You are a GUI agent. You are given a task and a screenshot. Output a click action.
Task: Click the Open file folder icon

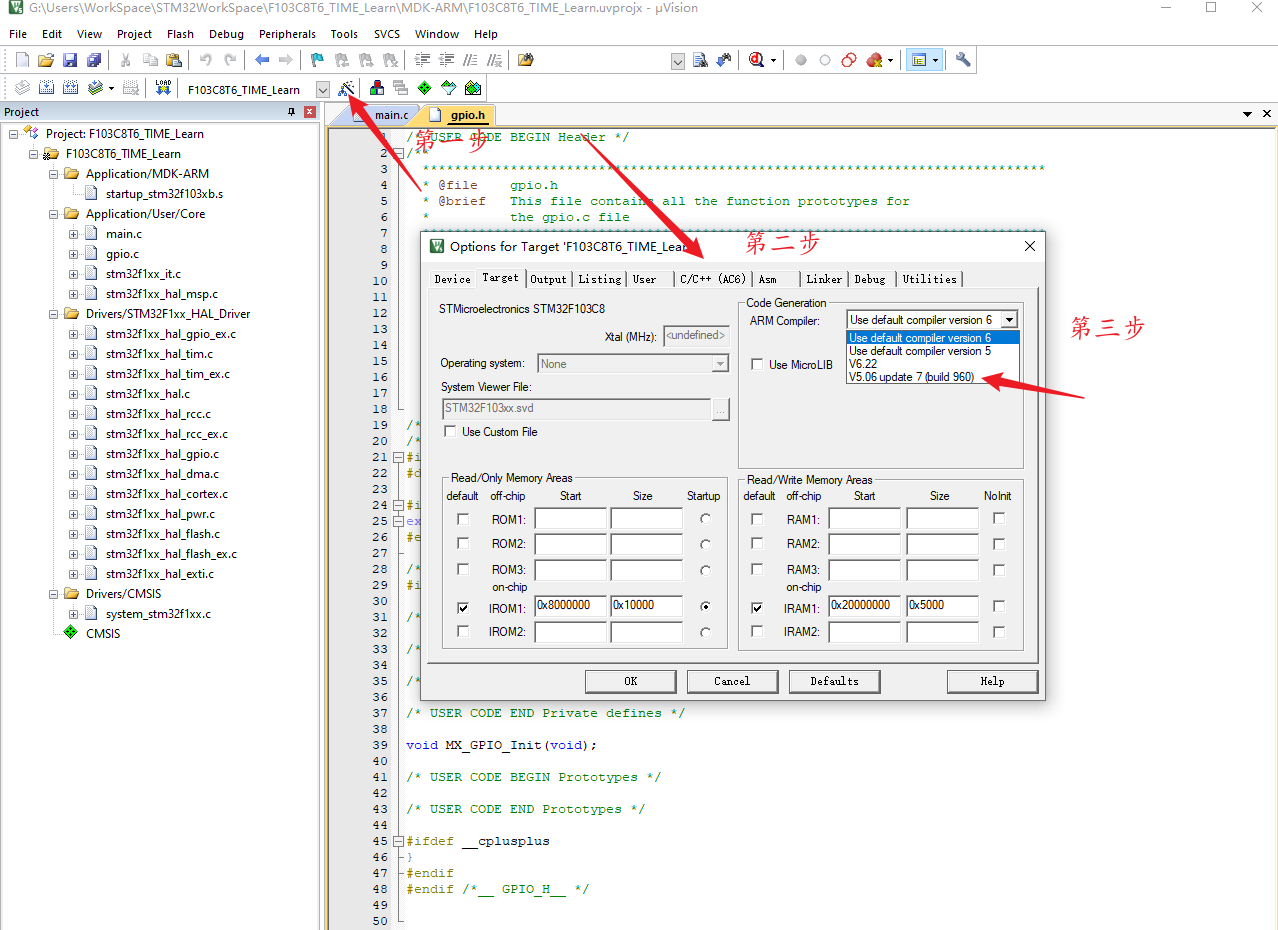pos(46,60)
